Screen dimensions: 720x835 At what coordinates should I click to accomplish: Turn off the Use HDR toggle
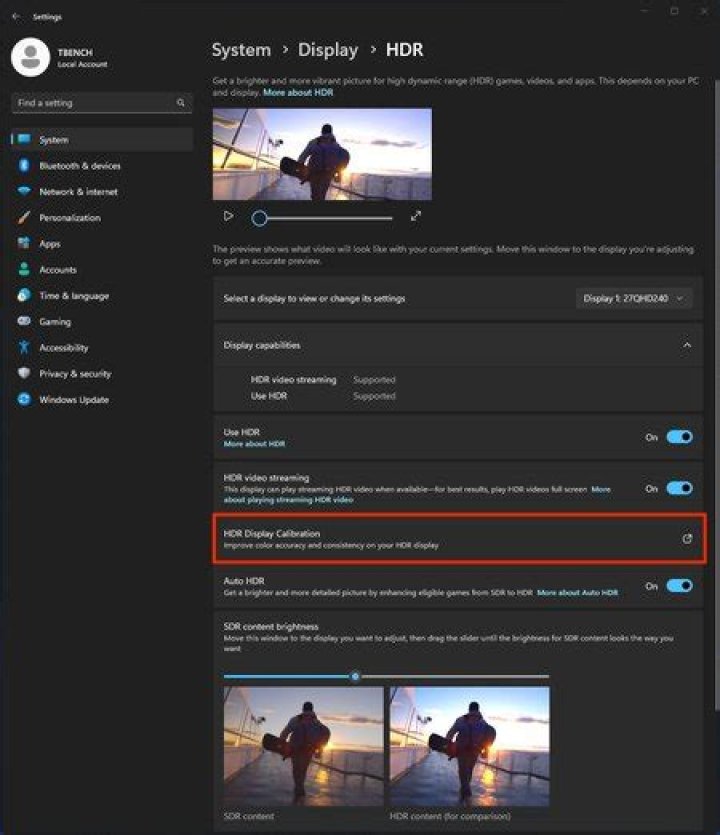click(679, 437)
